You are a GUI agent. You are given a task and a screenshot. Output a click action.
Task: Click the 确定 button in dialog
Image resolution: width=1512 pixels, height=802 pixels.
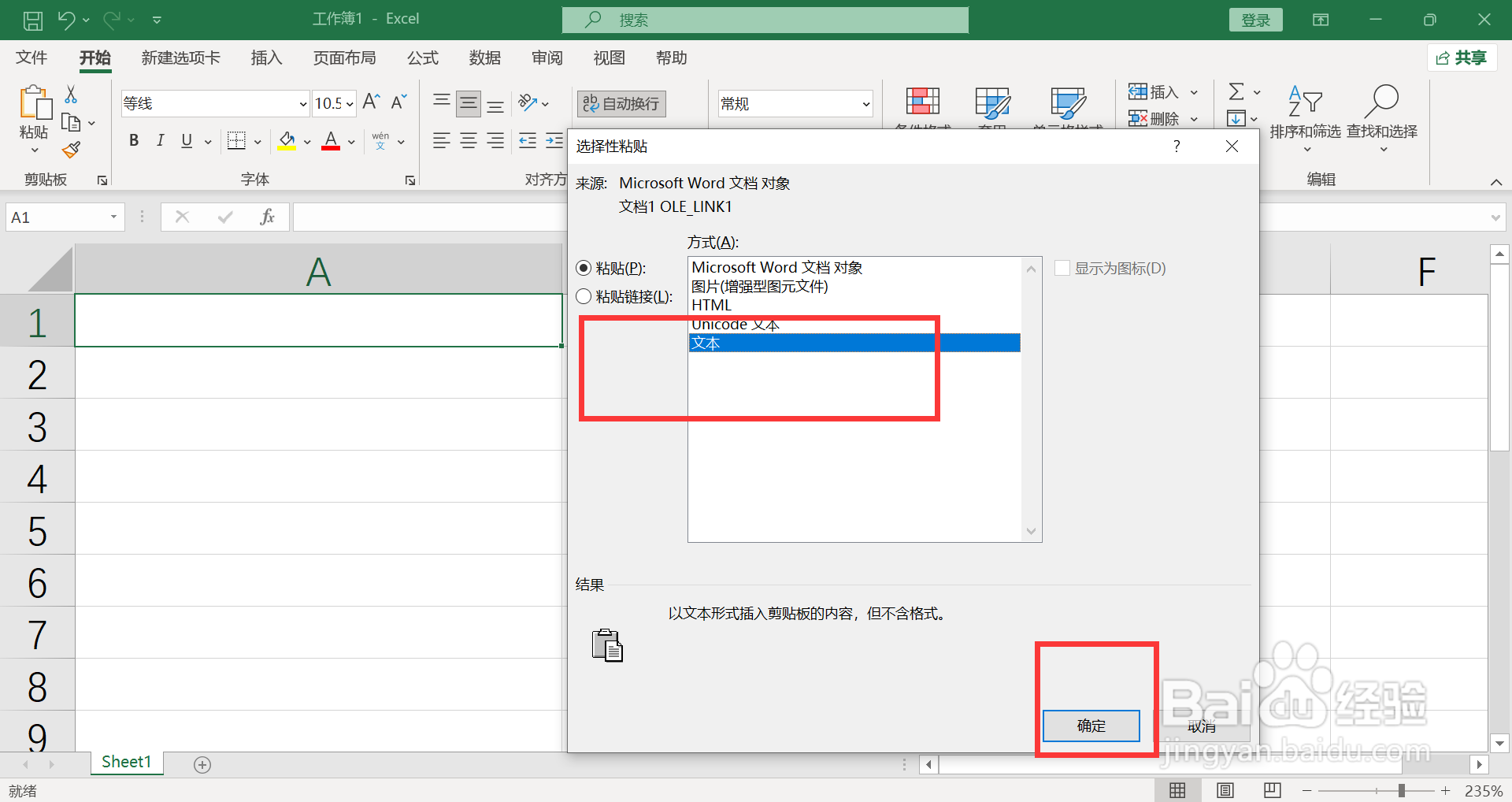pos(1091,726)
